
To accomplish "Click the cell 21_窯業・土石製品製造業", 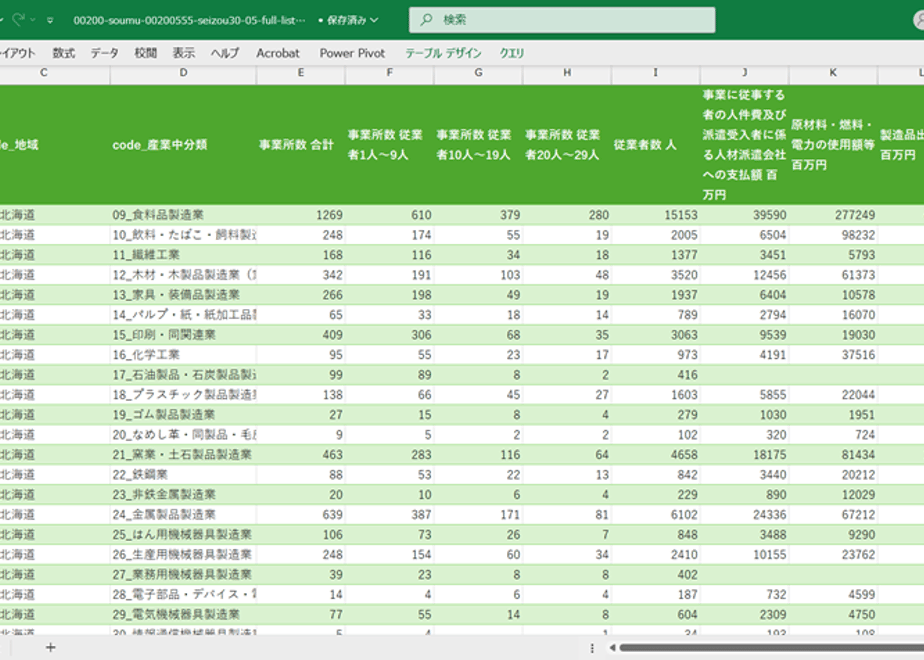I will (183, 455).
